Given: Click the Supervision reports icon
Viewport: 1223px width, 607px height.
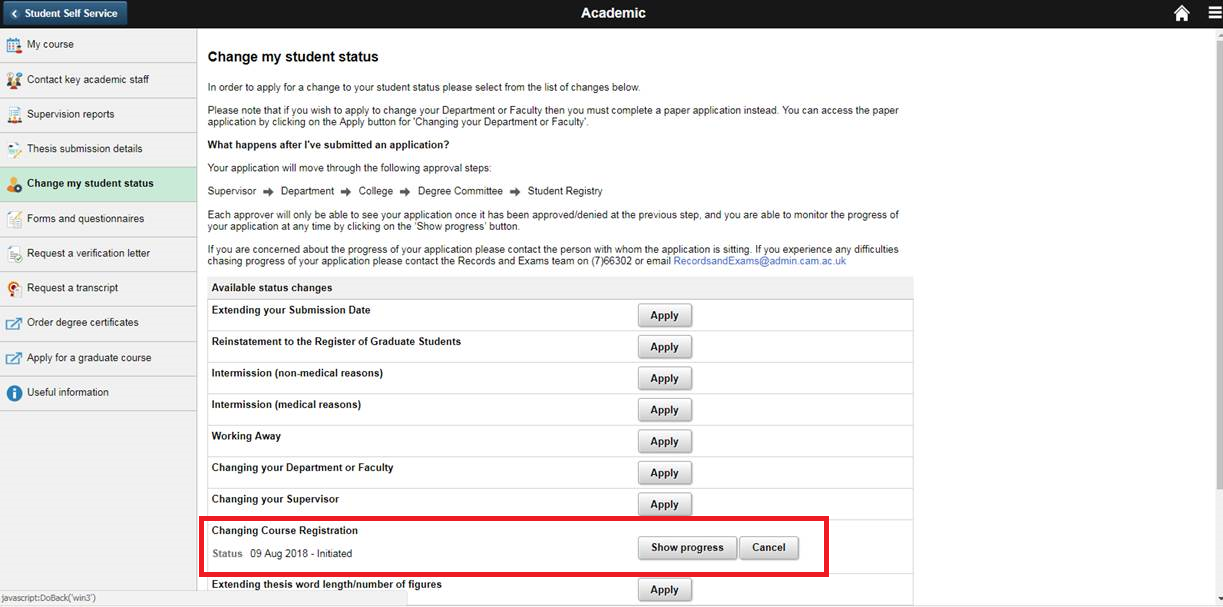Looking at the screenshot, I should tap(14, 115).
